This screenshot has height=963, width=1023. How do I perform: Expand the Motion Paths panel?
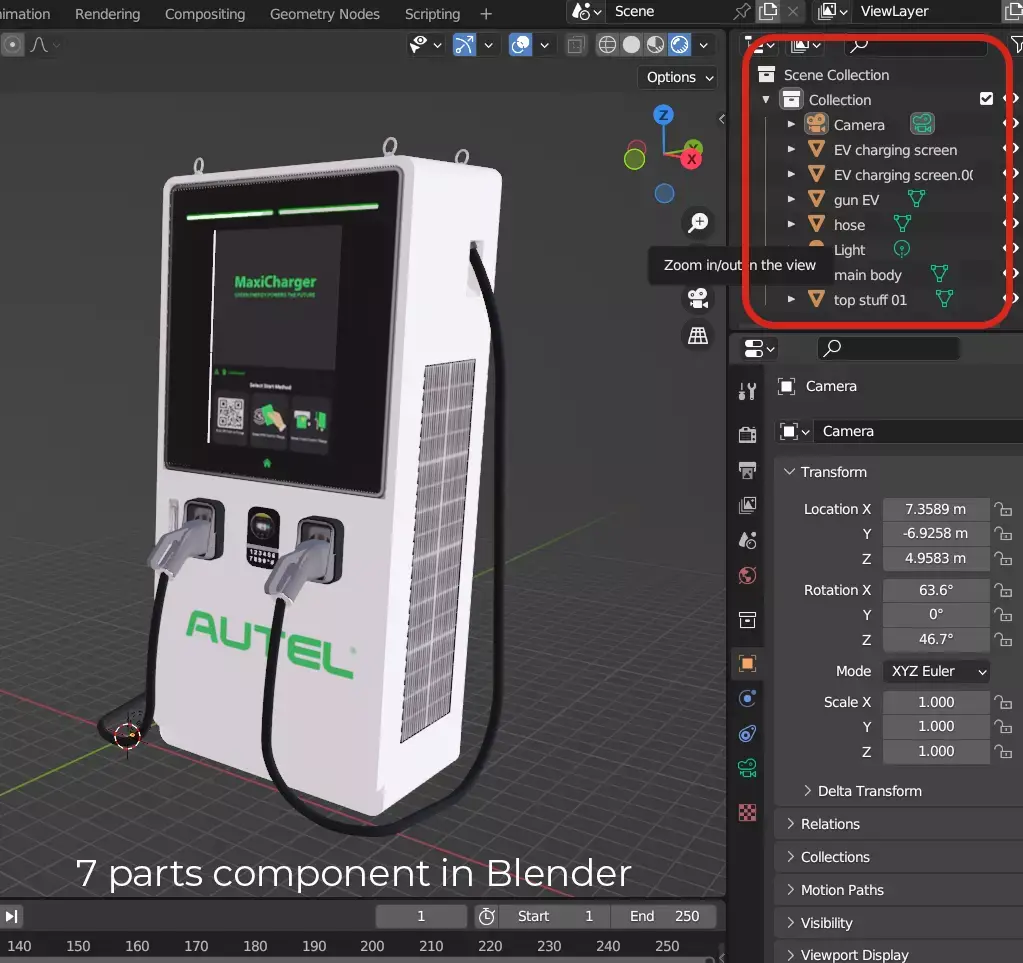tap(842, 890)
